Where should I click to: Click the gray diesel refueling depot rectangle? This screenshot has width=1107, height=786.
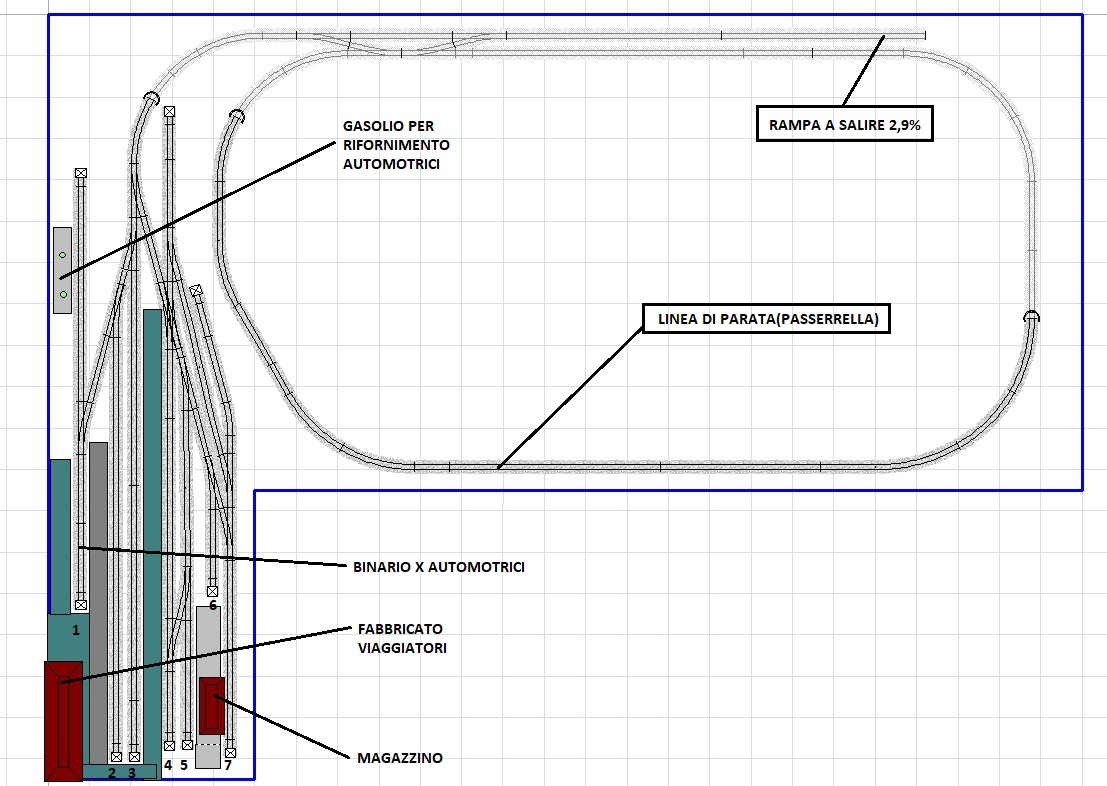62,270
